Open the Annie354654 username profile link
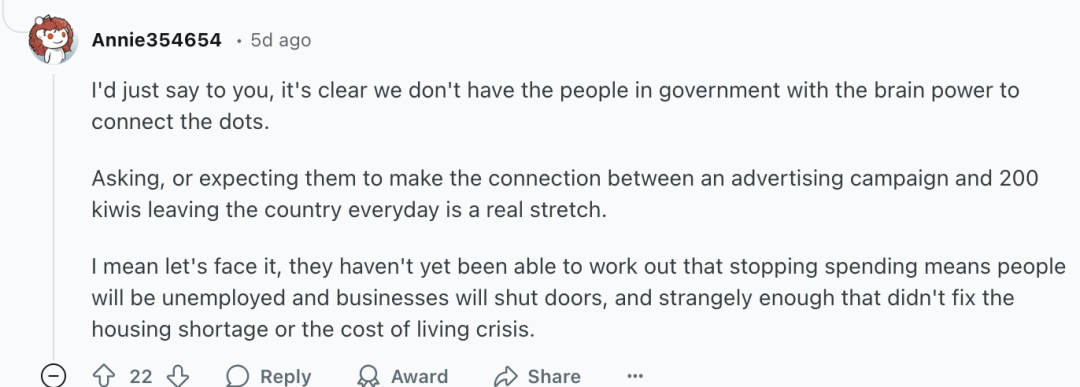The height and width of the screenshot is (387, 1080). [x=156, y=40]
